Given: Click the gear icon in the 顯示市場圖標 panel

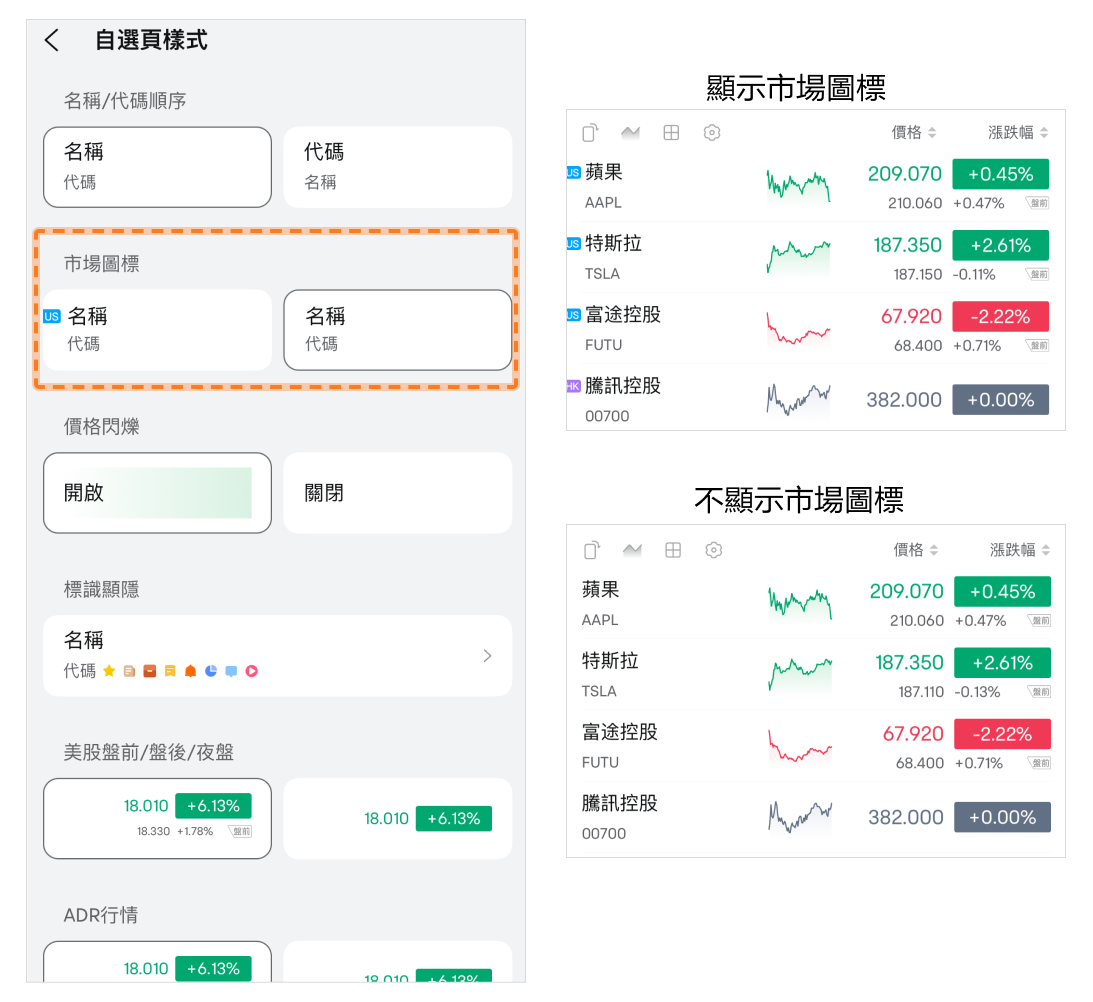Looking at the screenshot, I should [x=712, y=133].
